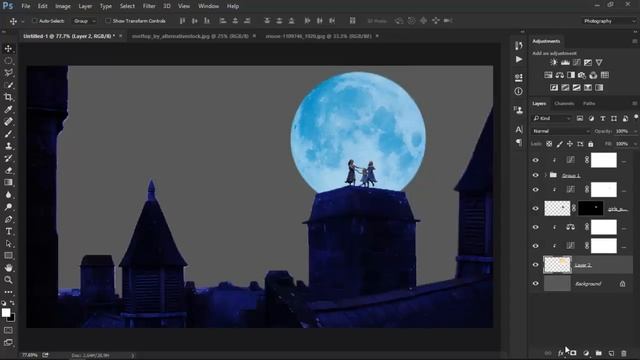Open the Character panel icon

click(x=519, y=129)
